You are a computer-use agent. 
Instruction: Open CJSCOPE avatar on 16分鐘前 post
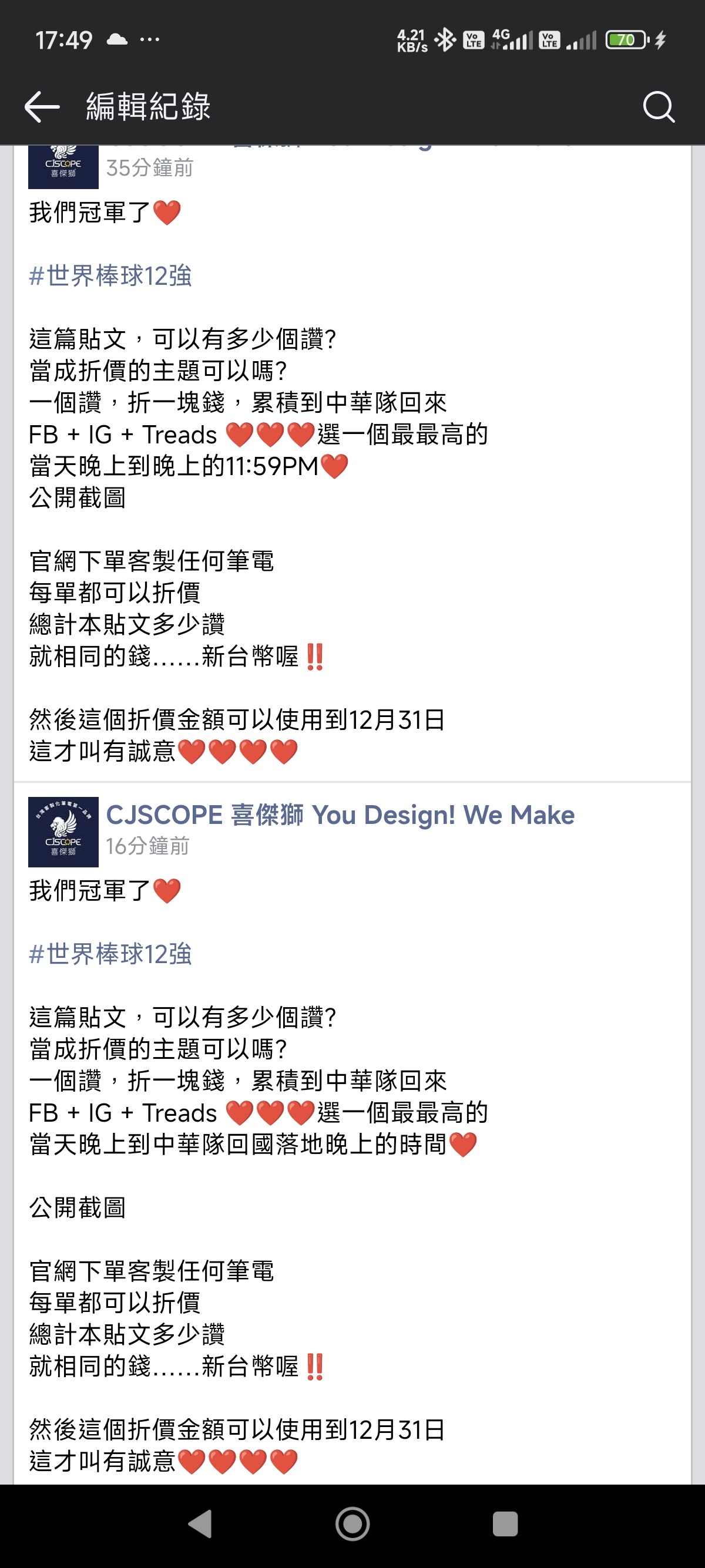[63, 832]
